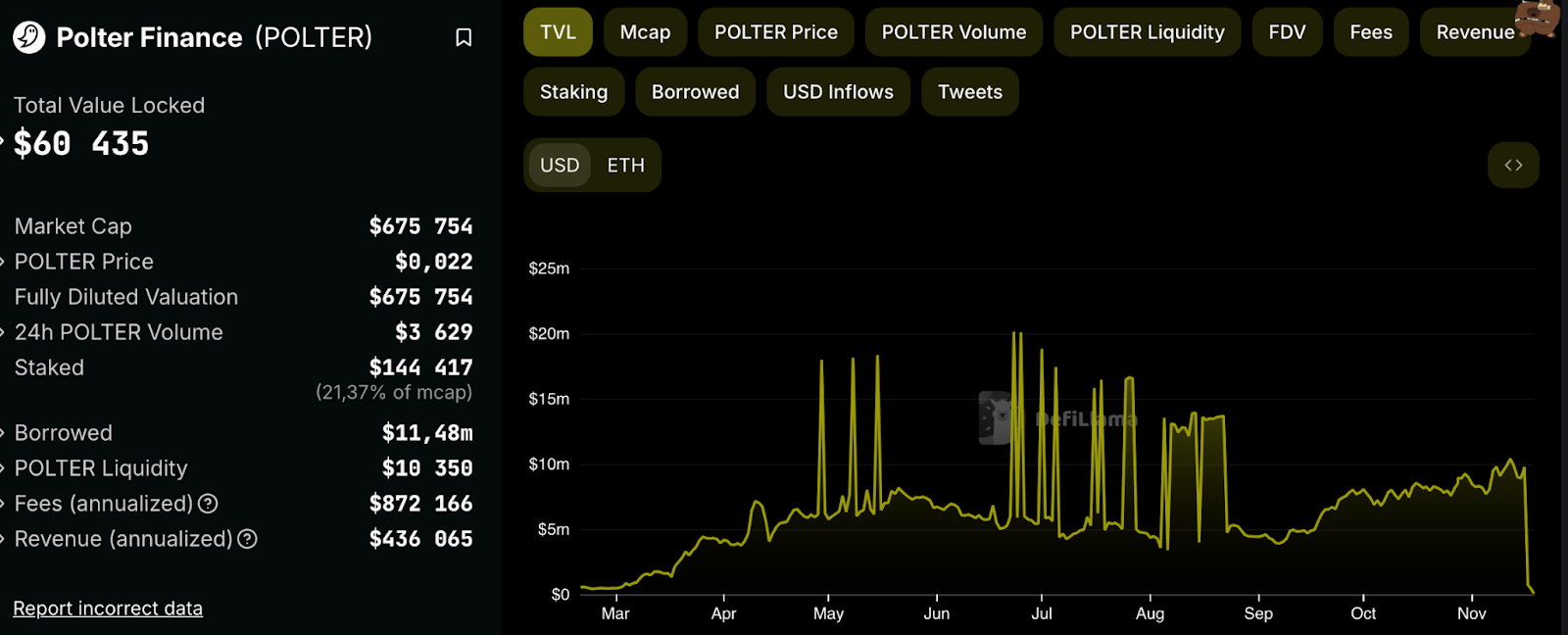Click the Market Cap label
The image size is (1568, 635).
73,226
